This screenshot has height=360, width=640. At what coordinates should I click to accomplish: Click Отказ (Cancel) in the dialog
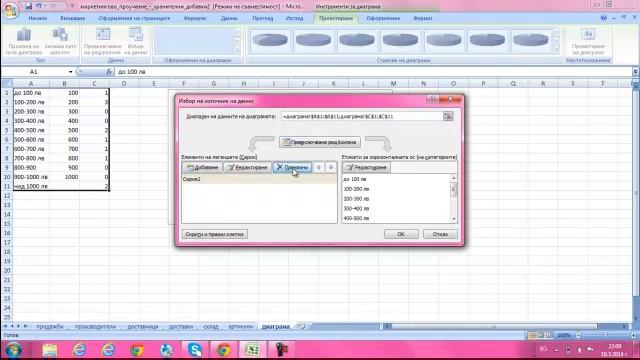tap(440, 234)
